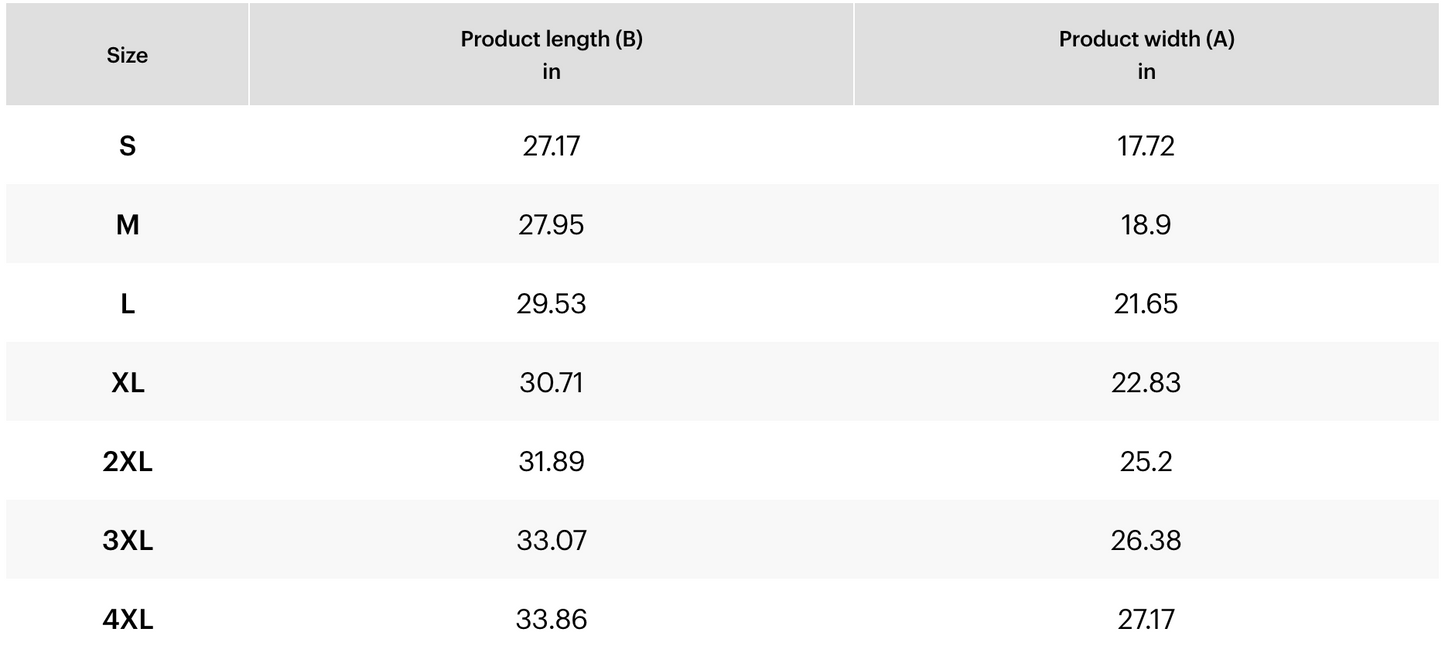Click the 27.17 length value for S
The image size is (1445, 656).
[x=551, y=146]
